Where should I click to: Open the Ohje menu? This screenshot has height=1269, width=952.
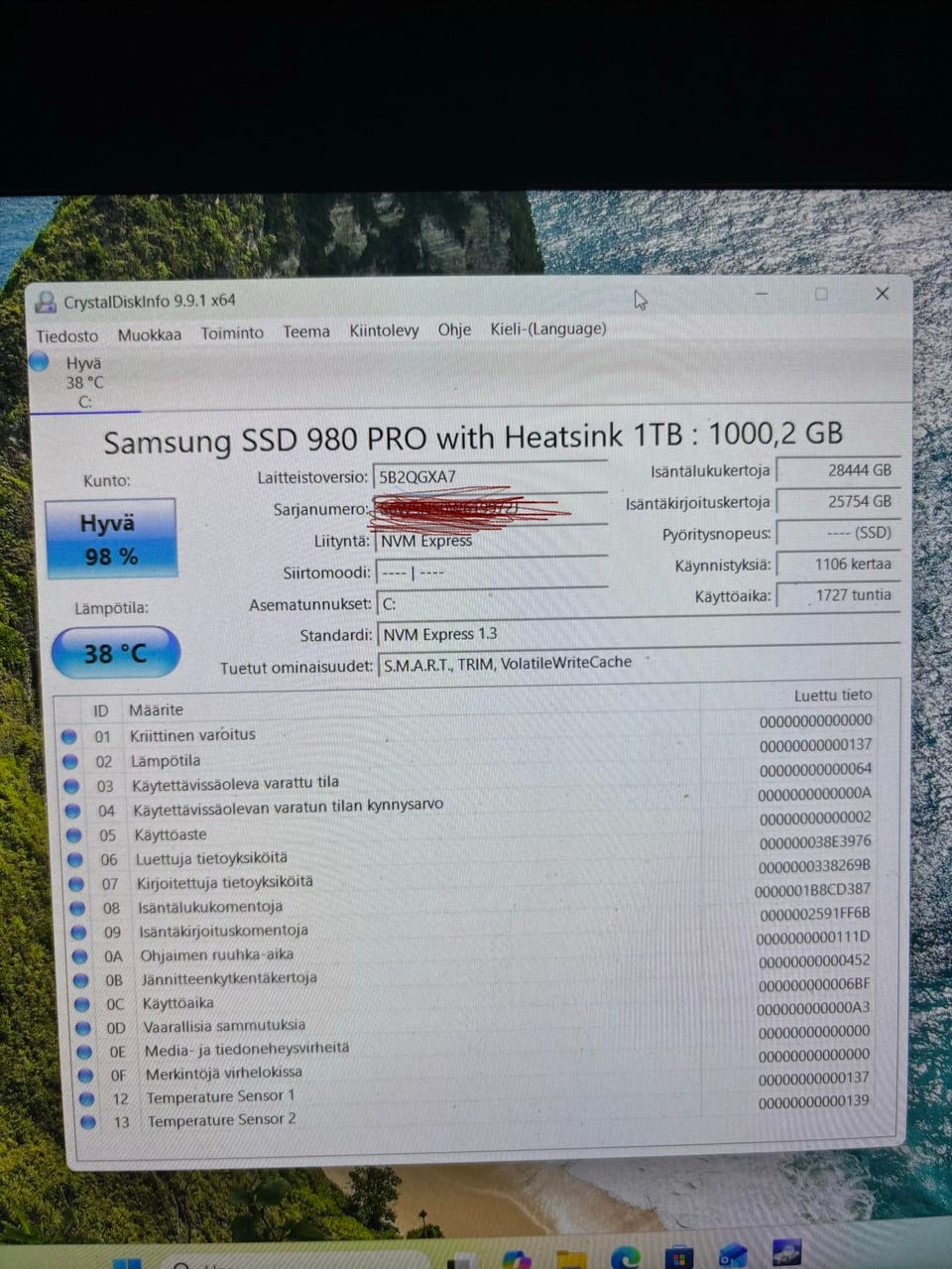click(x=454, y=329)
